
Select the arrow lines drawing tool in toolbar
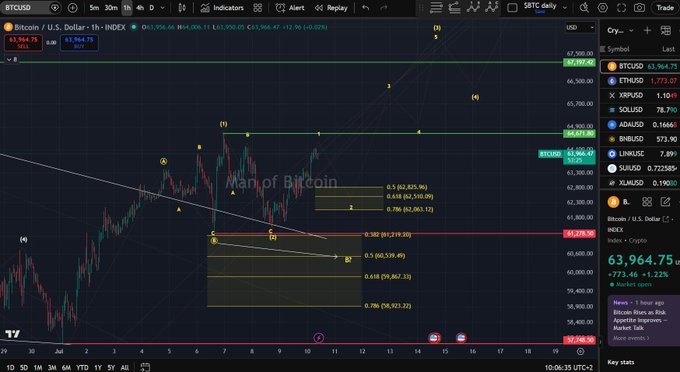[454, 7]
